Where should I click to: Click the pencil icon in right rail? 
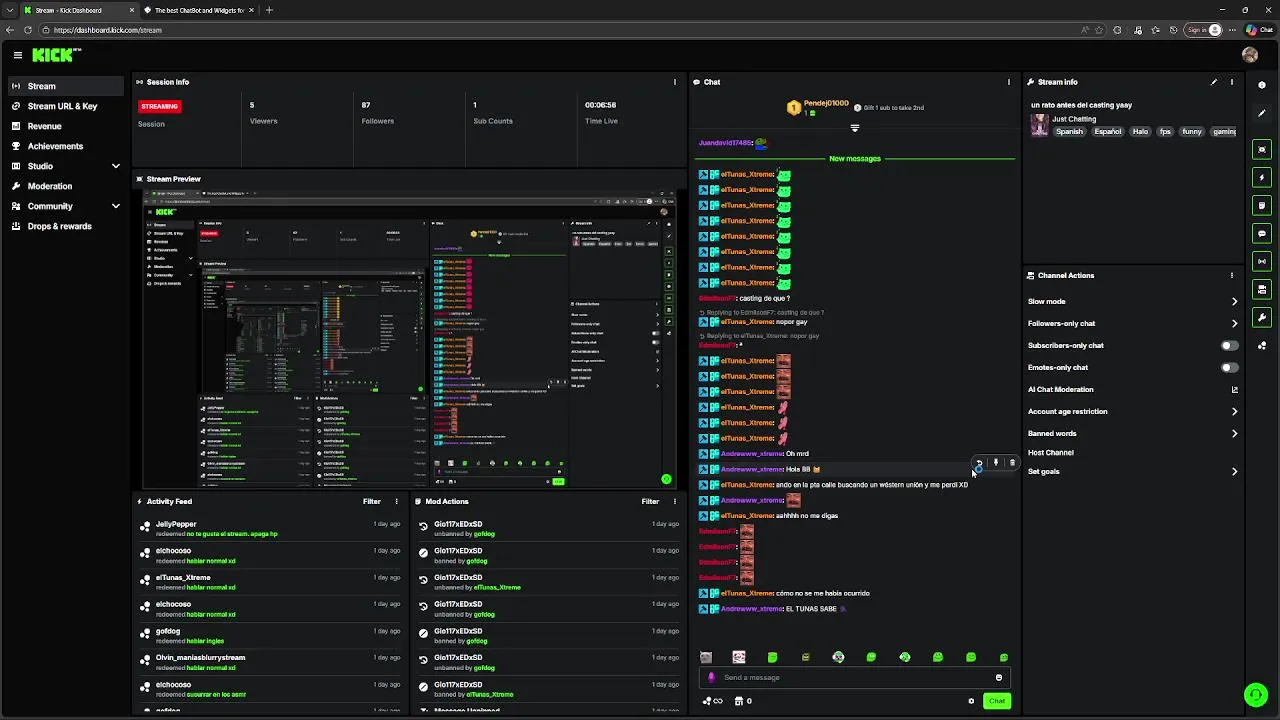[x=1262, y=113]
